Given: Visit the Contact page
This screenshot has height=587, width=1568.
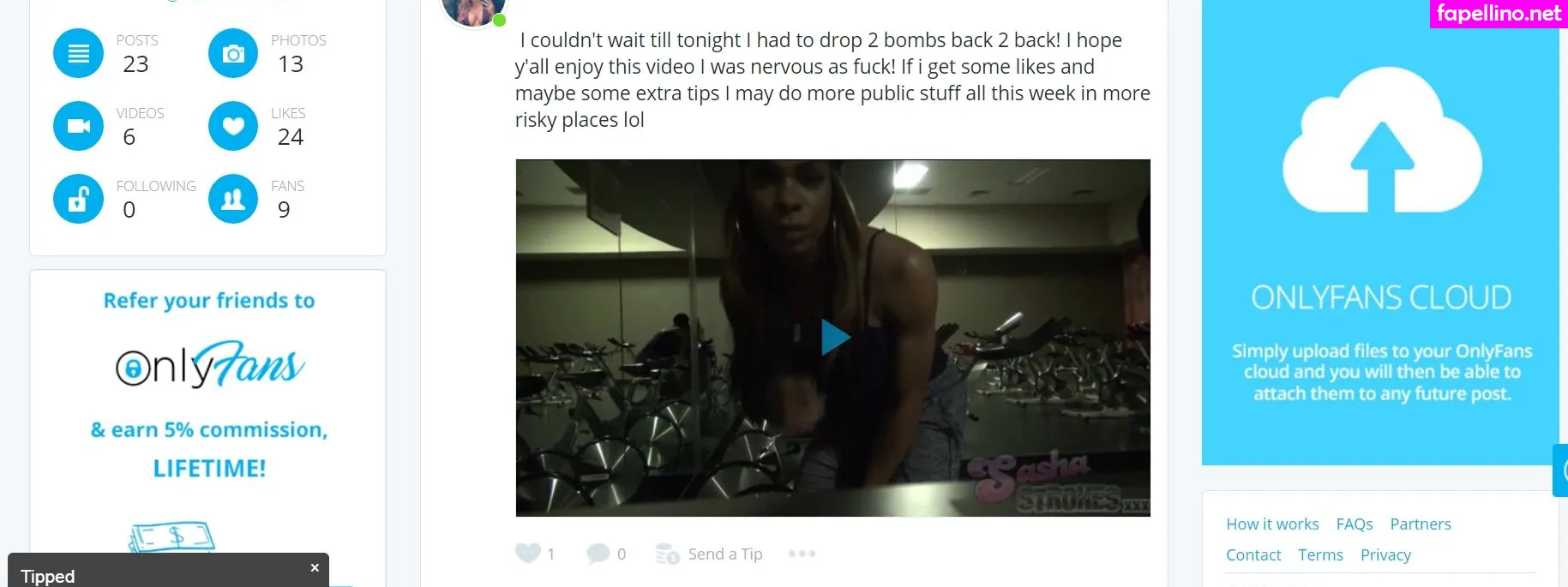Looking at the screenshot, I should pos(1253,554).
